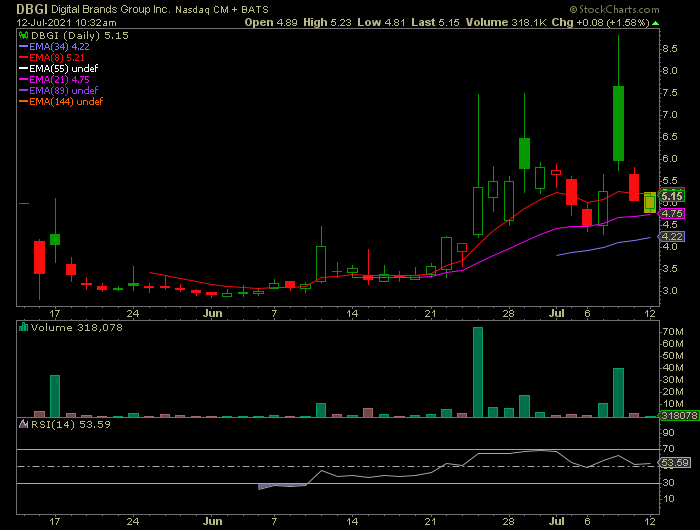The width and height of the screenshot is (700, 530).
Task: Click the Jul label on the price chart date axis
Action: point(556,313)
